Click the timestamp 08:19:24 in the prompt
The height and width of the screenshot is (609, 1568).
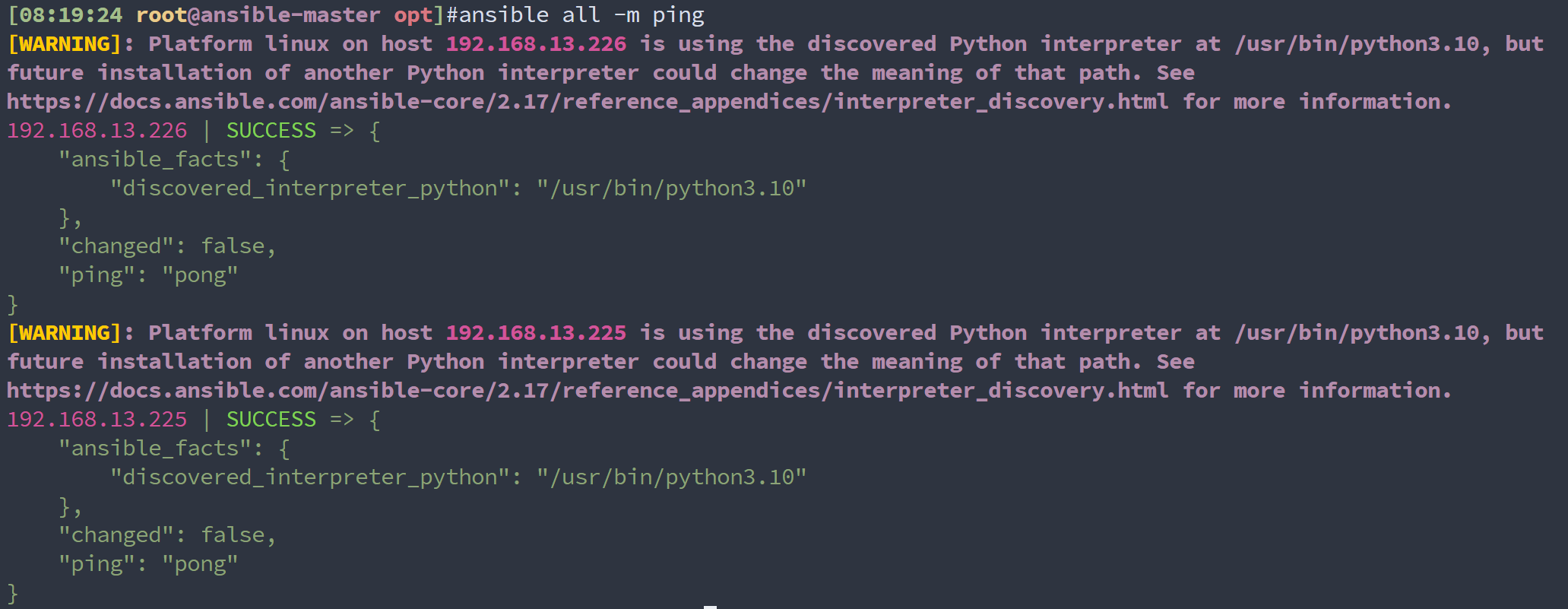pyautogui.click(x=71, y=15)
